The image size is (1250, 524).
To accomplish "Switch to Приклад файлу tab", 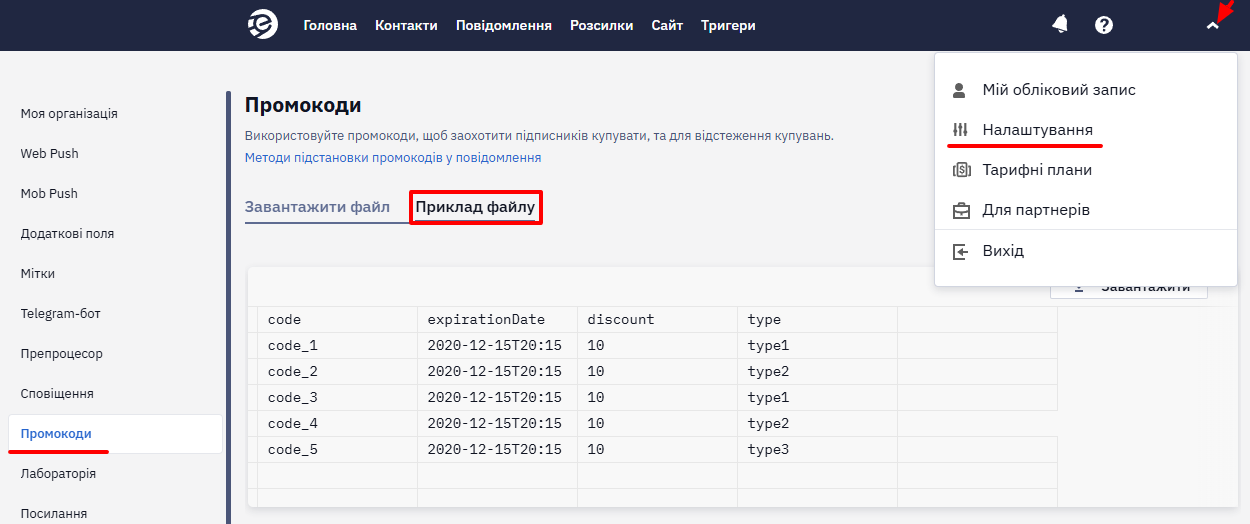I will point(476,207).
